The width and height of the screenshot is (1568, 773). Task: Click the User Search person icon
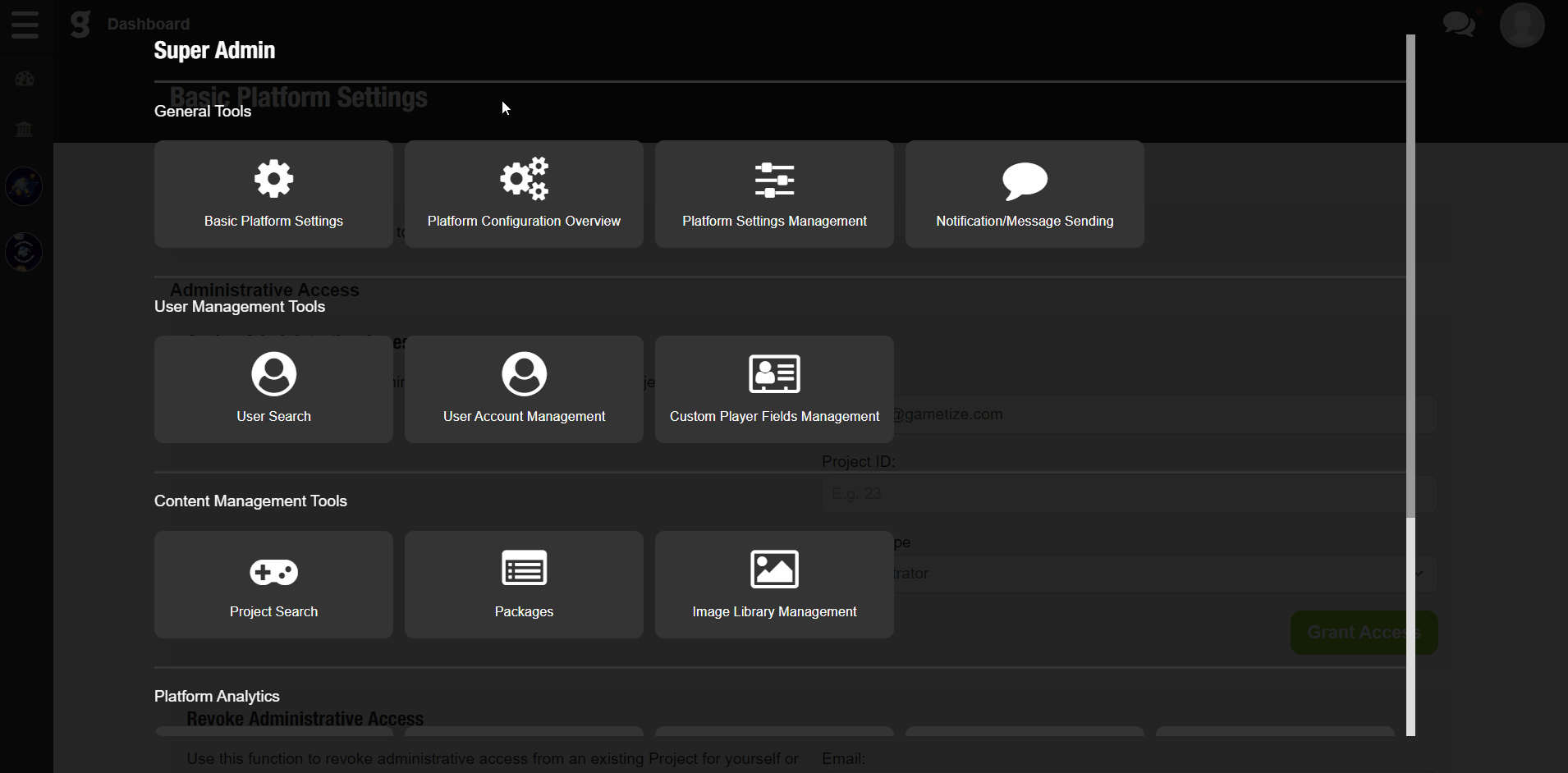pyautogui.click(x=273, y=374)
